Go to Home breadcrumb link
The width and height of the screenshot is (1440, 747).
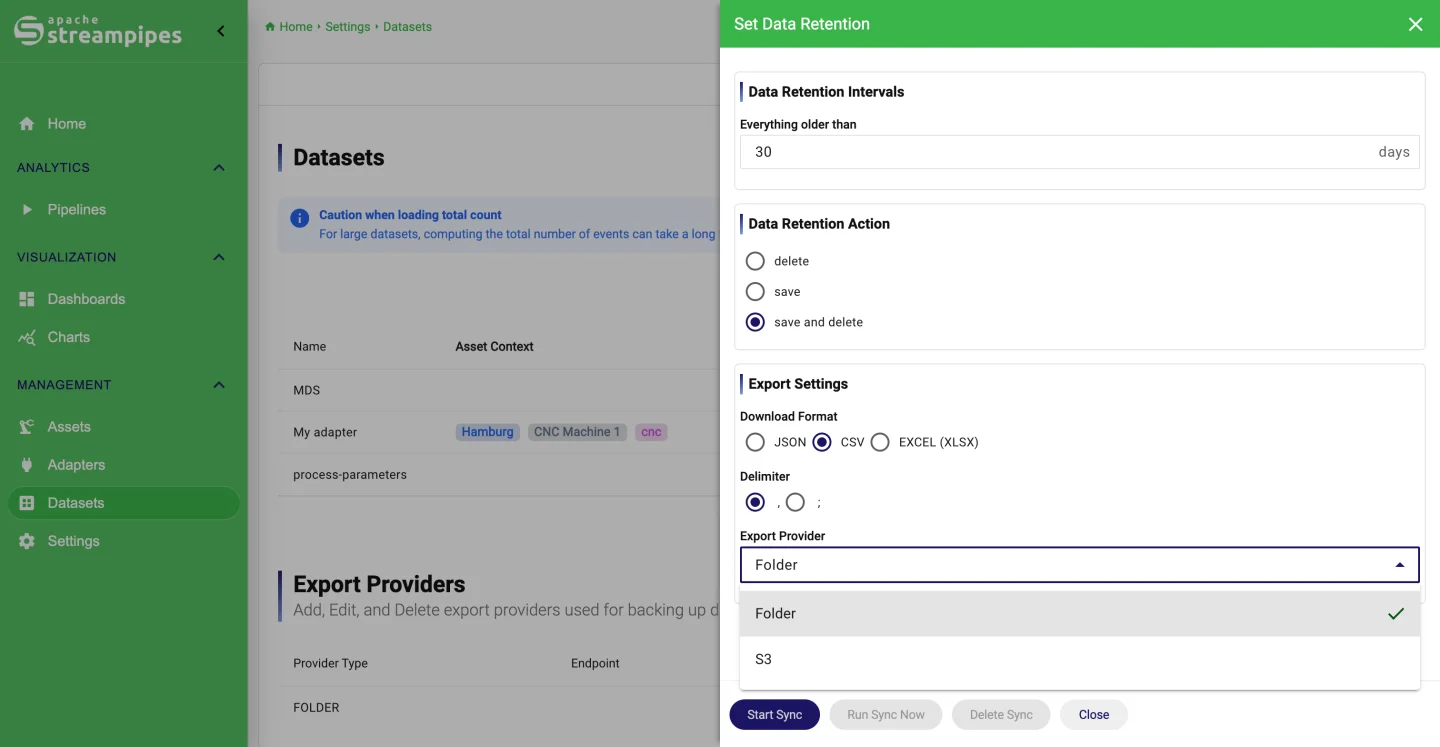(x=296, y=27)
